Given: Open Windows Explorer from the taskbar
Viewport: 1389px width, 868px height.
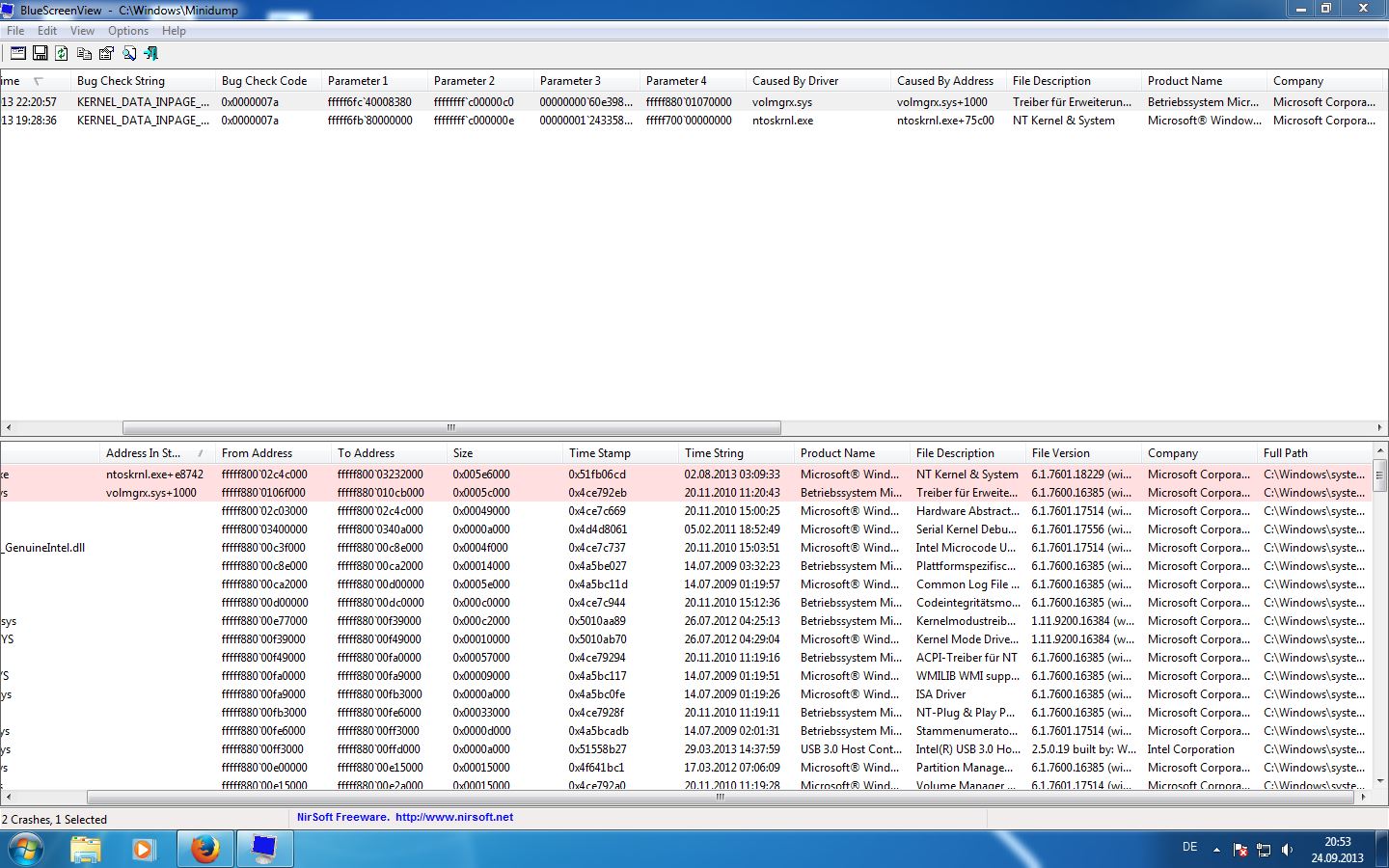Looking at the screenshot, I should 86,850.
